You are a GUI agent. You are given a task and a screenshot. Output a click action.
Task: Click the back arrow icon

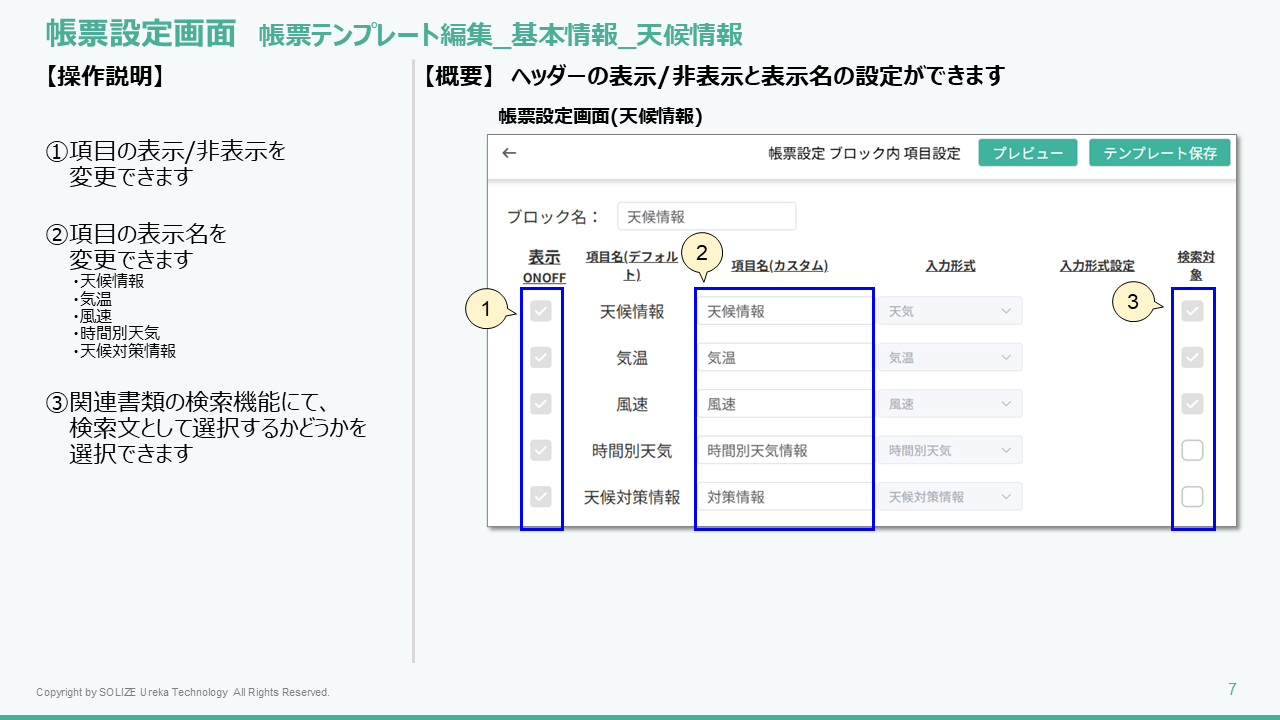pyautogui.click(x=509, y=153)
